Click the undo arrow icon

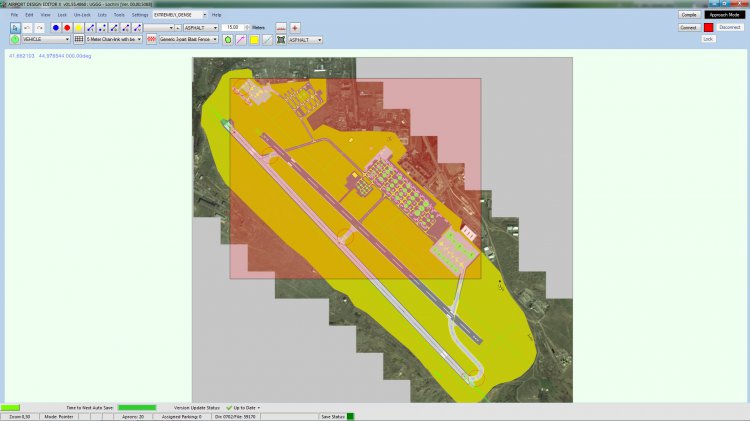(27, 28)
